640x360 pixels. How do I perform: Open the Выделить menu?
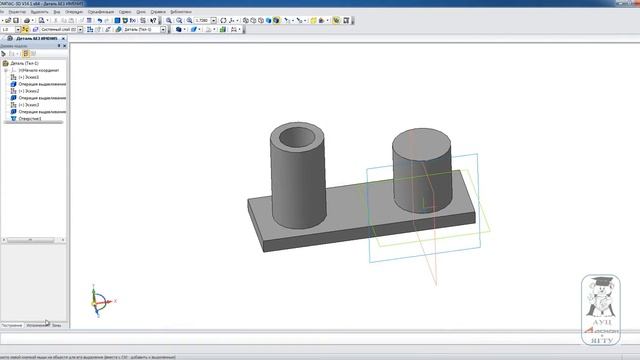pos(40,12)
